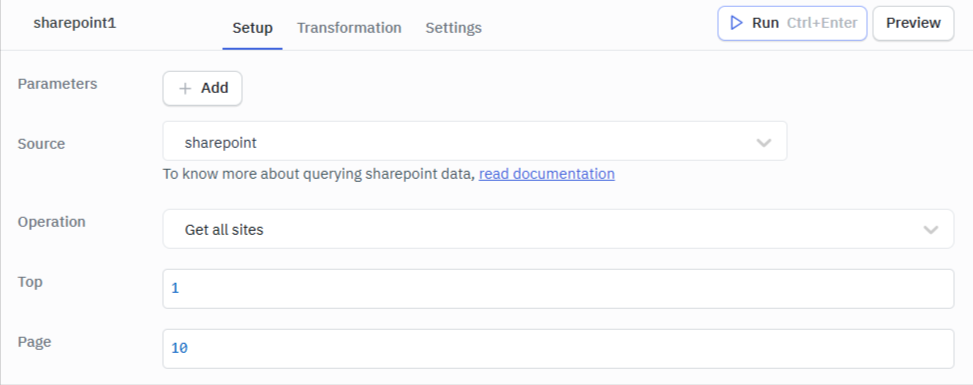This screenshot has height=385, width=973.
Task: Click the Operation label
Action: (x=52, y=222)
